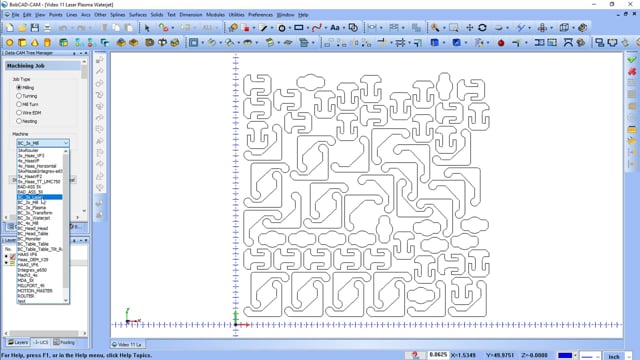Click the Save floppy disk icon
This screenshot has width=640, height=360.
point(35,28)
